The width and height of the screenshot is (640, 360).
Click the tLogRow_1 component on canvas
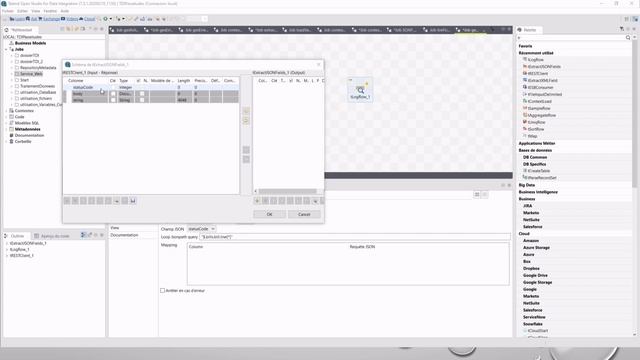click(360, 91)
